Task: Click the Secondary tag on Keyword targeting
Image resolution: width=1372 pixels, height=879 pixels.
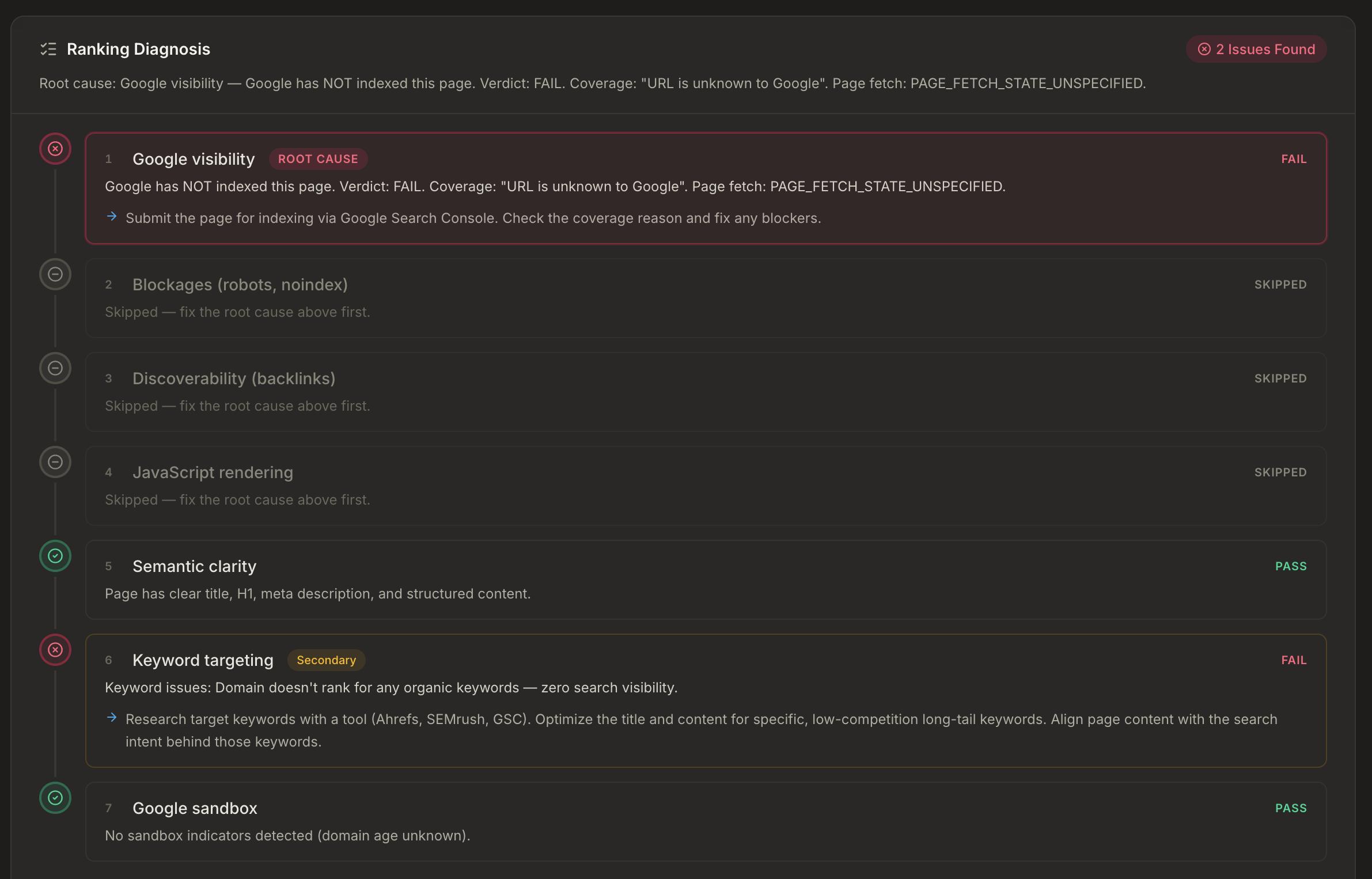Action: (326, 661)
